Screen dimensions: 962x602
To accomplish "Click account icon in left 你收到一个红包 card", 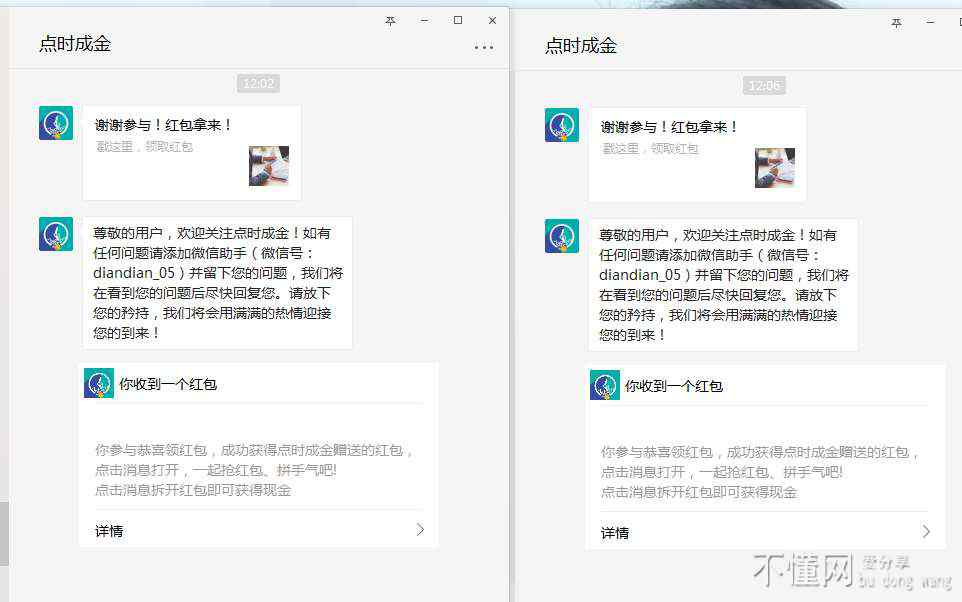I will click(99, 383).
